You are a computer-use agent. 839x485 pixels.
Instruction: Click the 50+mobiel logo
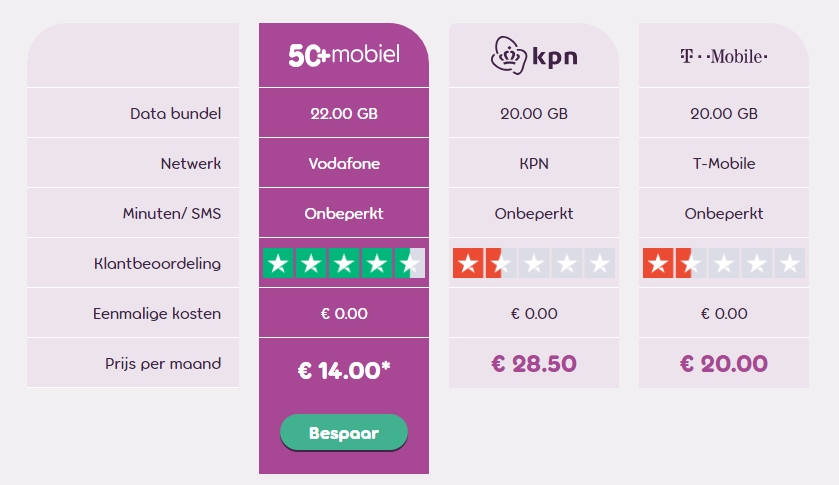(x=344, y=55)
